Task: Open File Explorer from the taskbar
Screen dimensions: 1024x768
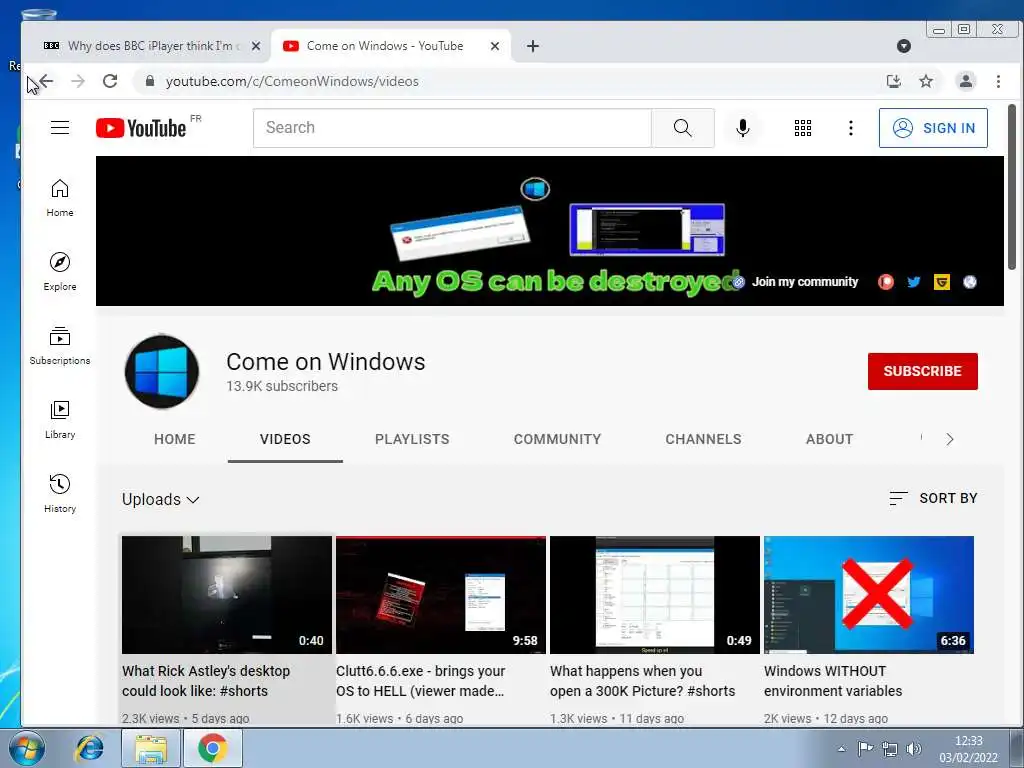Action: (x=151, y=748)
